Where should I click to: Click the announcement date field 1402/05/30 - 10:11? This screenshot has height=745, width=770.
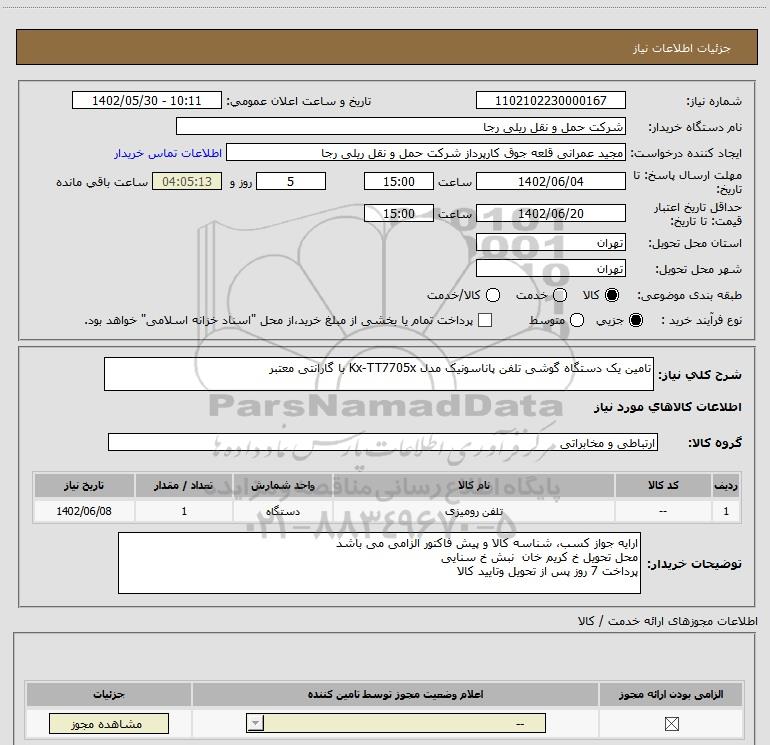point(147,101)
